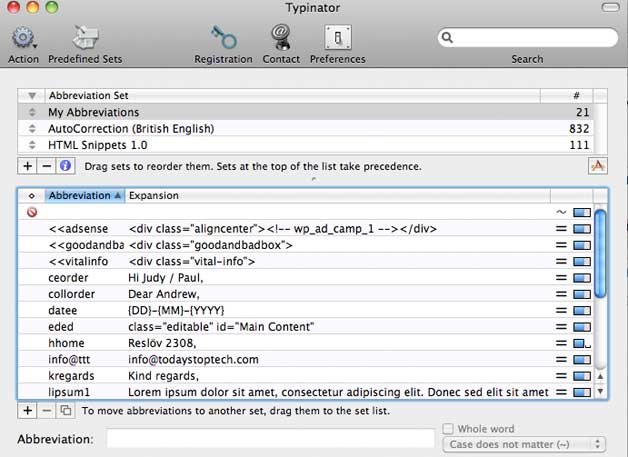Image resolution: width=628 pixels, height=457 pixels.
Task: Open the Action gear menu
Action: [x=24, y=38]
